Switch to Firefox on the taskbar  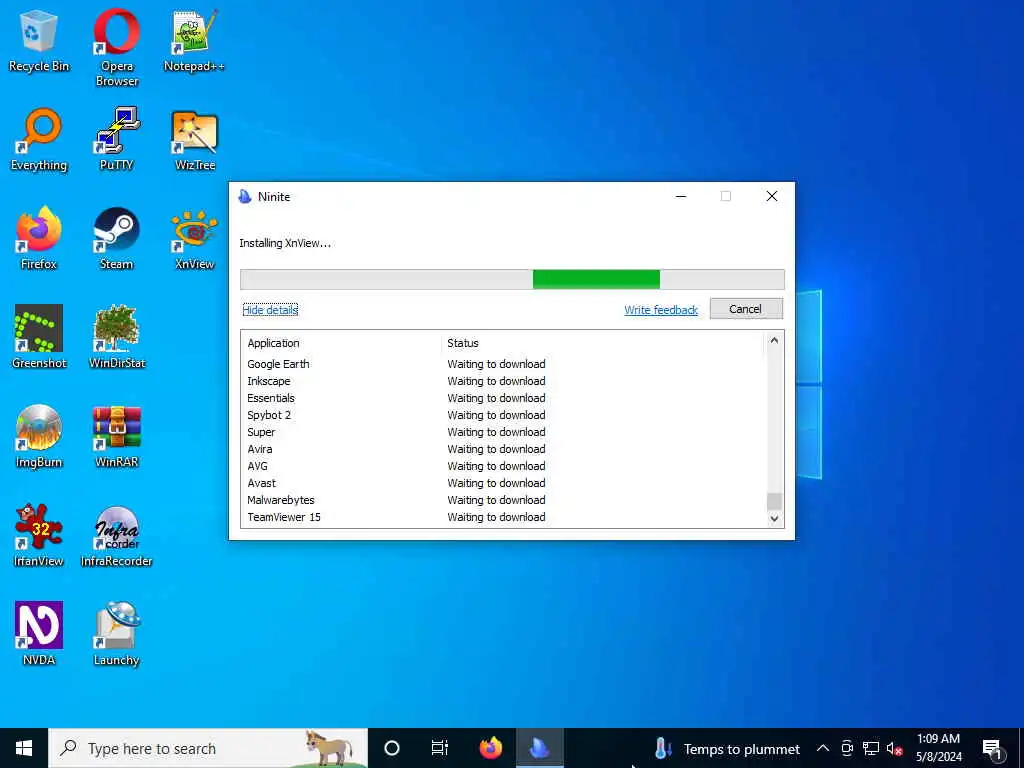[490, 748]
